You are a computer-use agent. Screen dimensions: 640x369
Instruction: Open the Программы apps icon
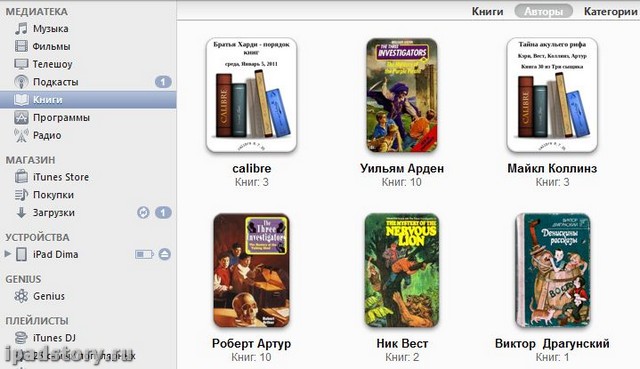[21, 118]
